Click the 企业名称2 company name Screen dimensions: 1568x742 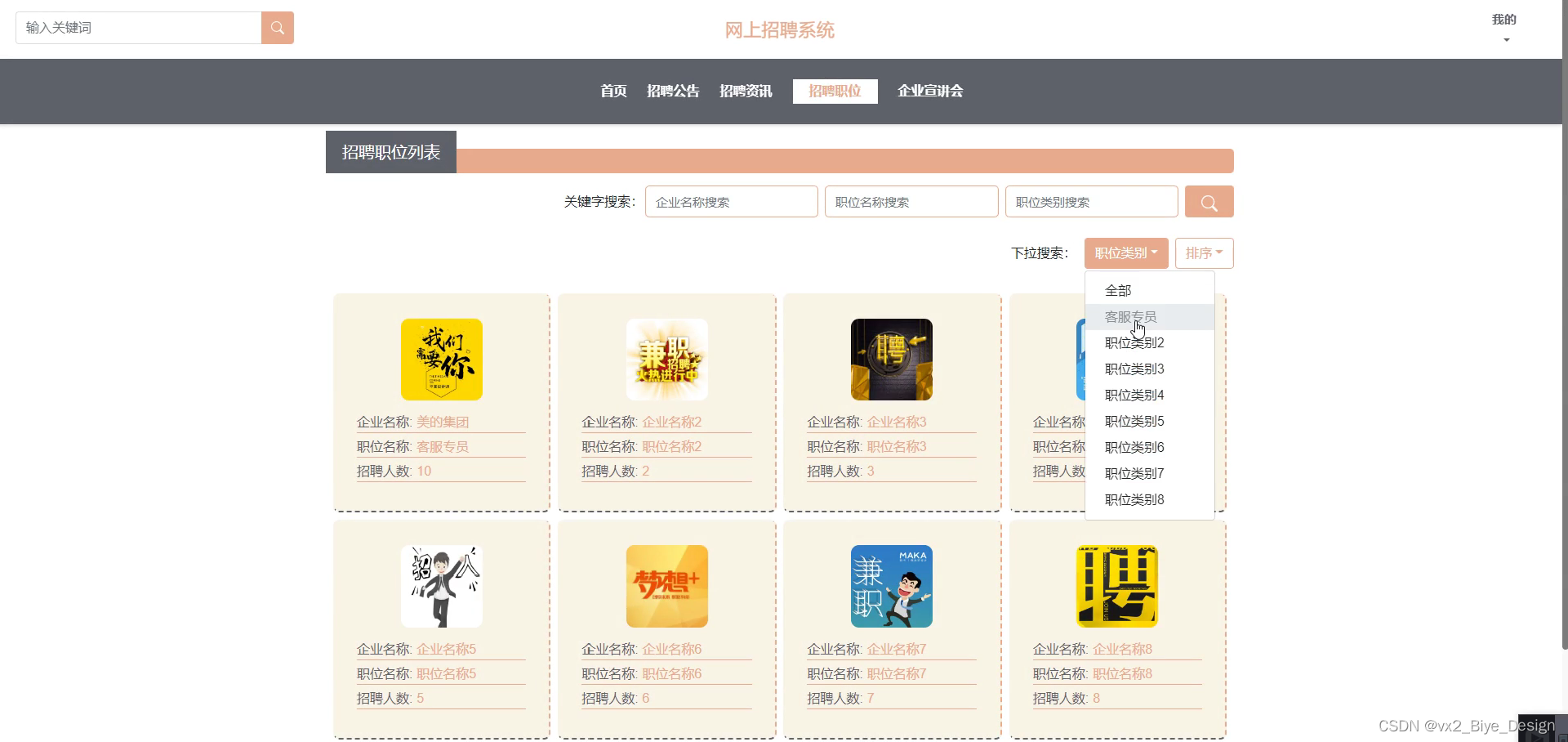672,422
